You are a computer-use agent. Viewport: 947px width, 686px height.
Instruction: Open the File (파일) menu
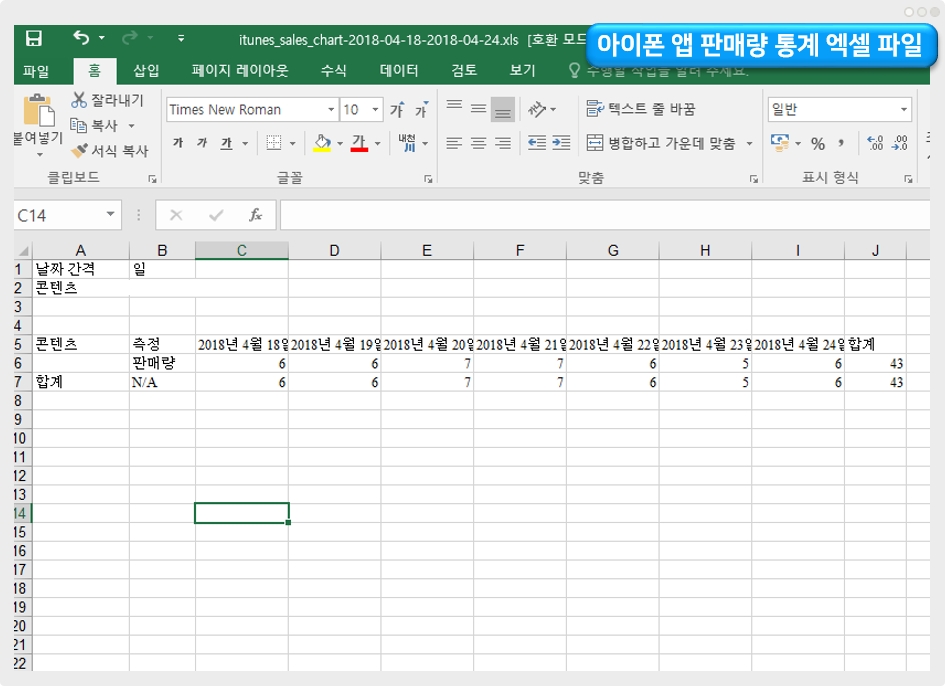pyautogui.click(x=36, y=71)
